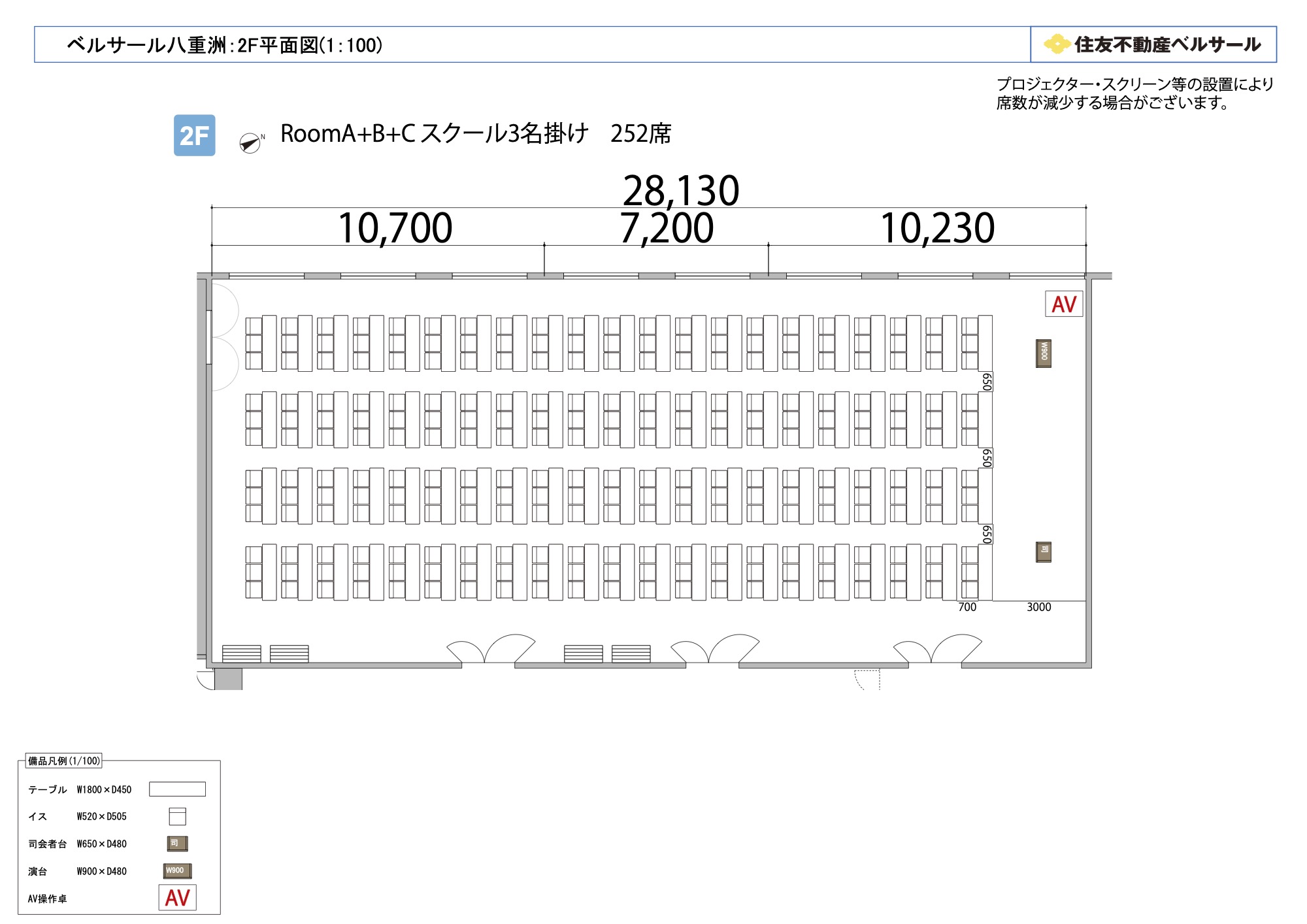Click the 10,700 dimension label
1307x924 pixels.
[x=395, y=228]
